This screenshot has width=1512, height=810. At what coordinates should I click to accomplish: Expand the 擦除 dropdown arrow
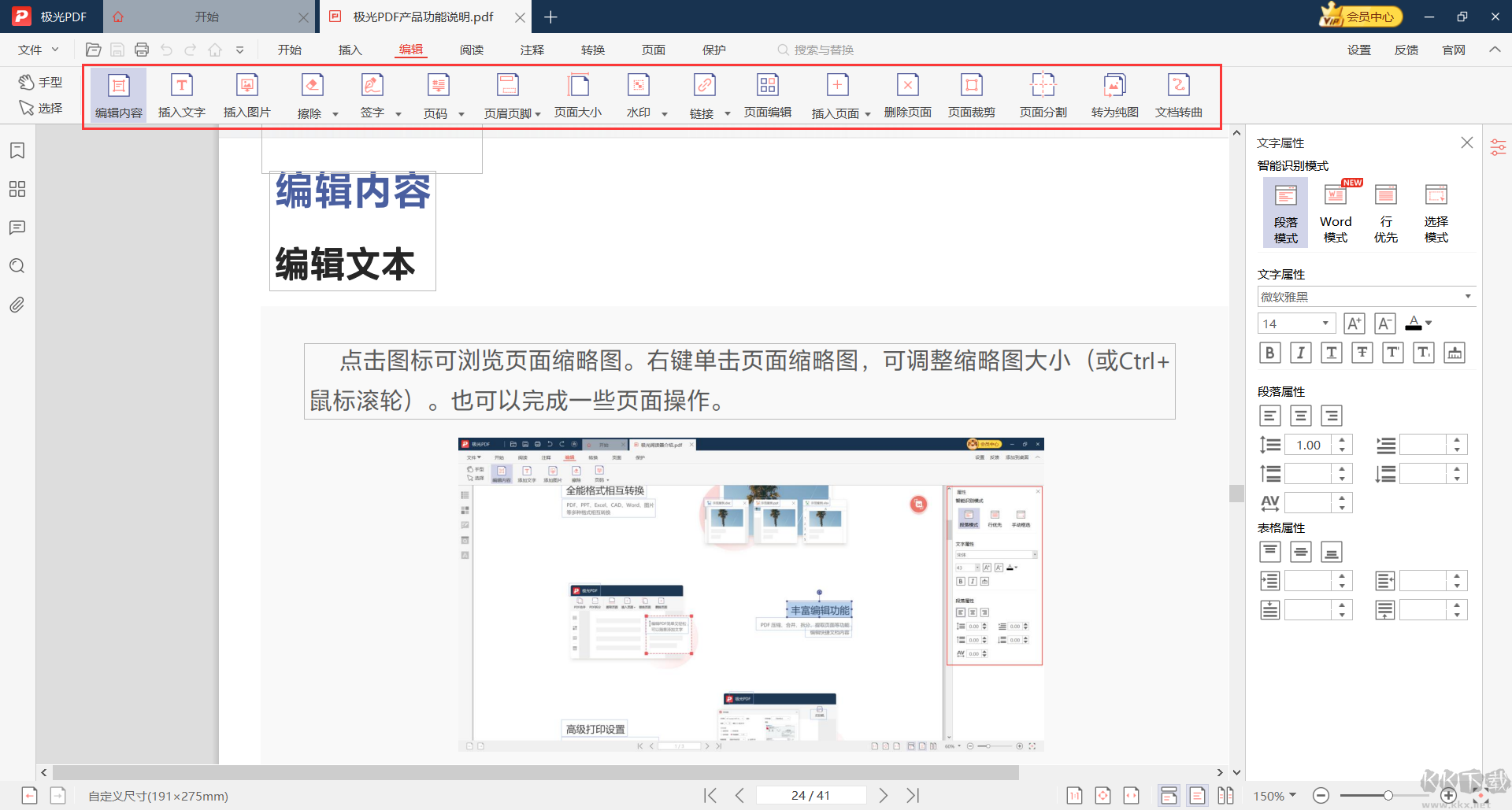click(x=335, y=114)
